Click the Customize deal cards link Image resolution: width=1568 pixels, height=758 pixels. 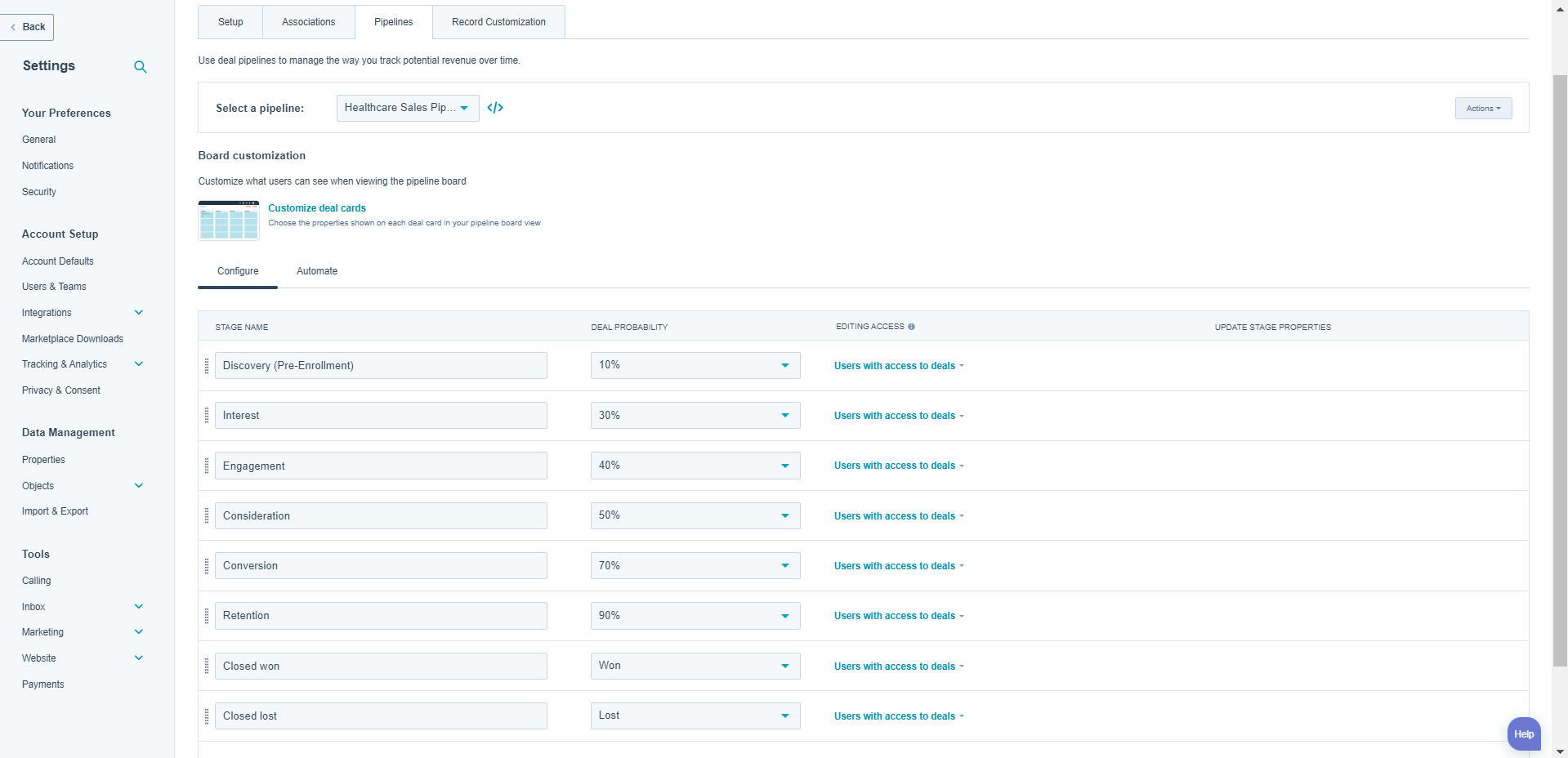click(x=316, y=207)
